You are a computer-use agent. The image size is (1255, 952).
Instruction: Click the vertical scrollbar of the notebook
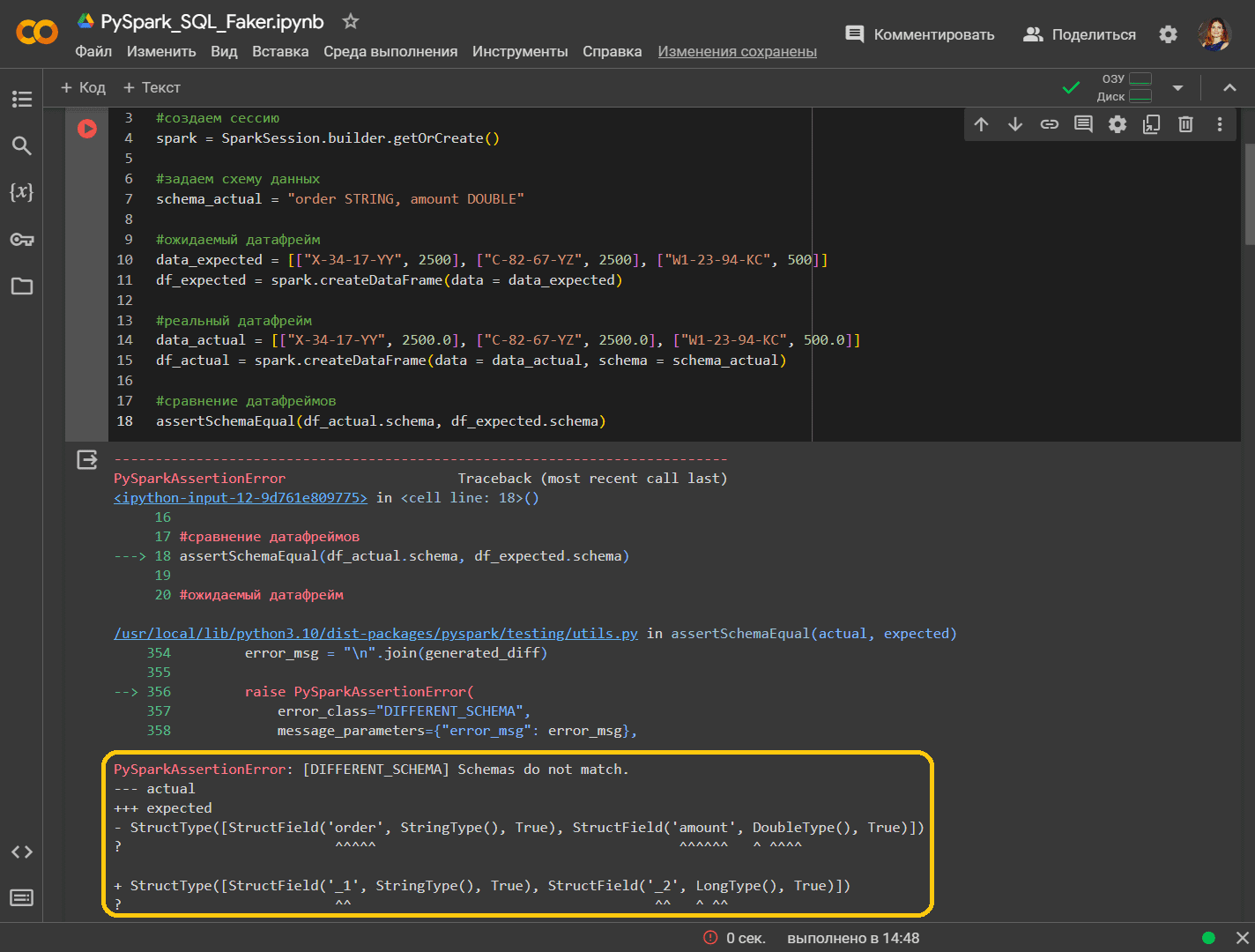(x=1249, y=194)
